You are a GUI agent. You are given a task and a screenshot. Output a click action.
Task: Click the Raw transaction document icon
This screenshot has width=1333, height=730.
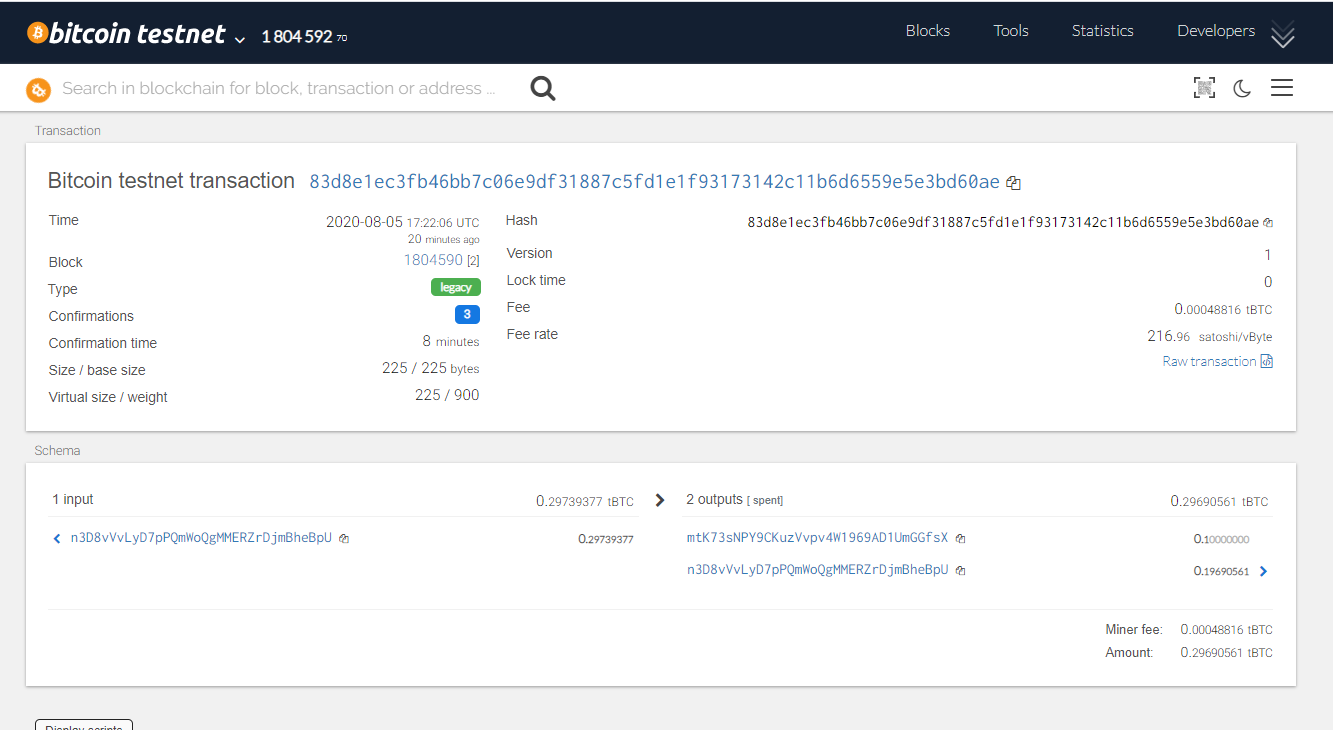[x=1267, y=361]
